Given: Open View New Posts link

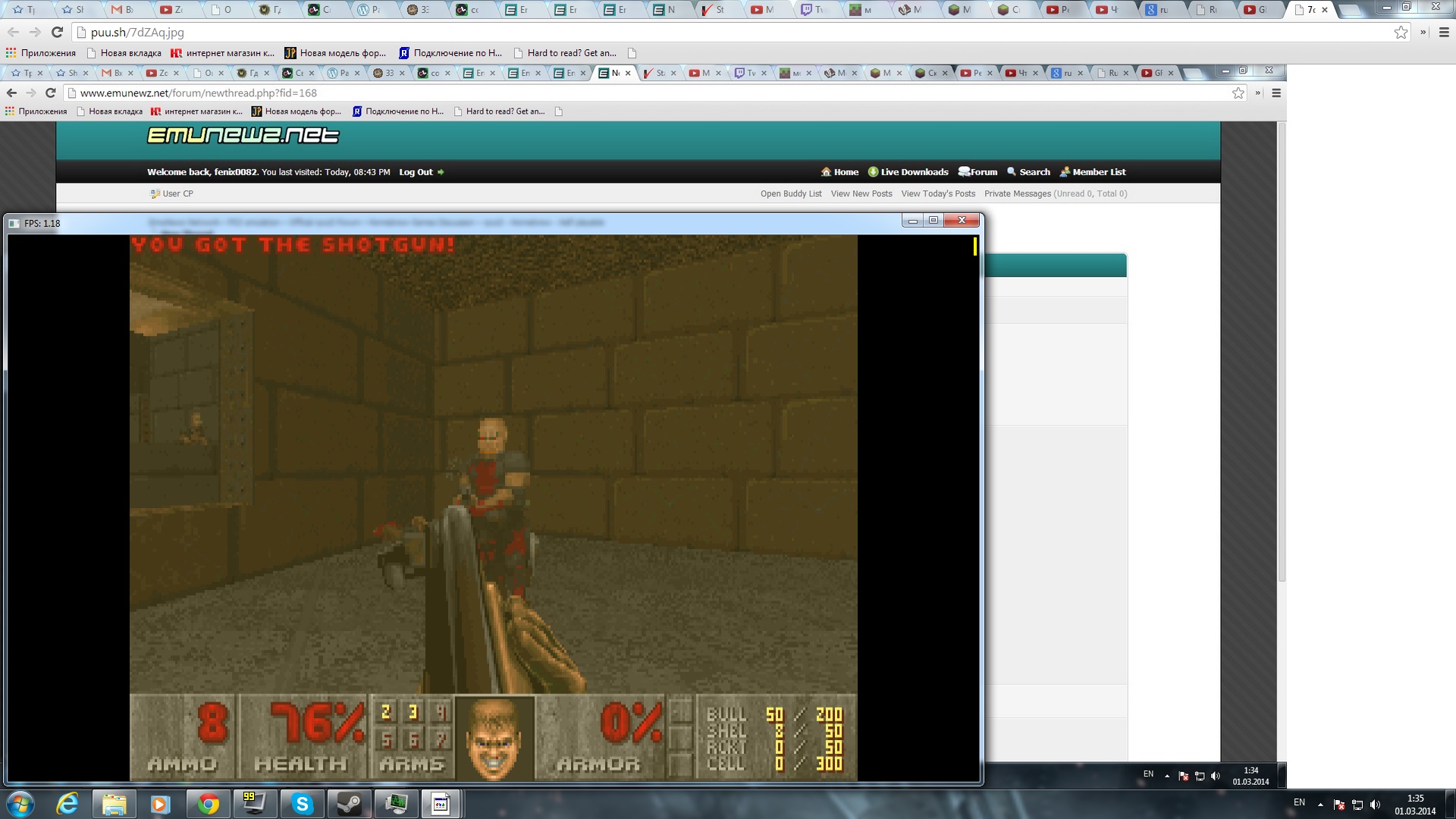Looking at the screenshot, I should [x=861, y=193].
